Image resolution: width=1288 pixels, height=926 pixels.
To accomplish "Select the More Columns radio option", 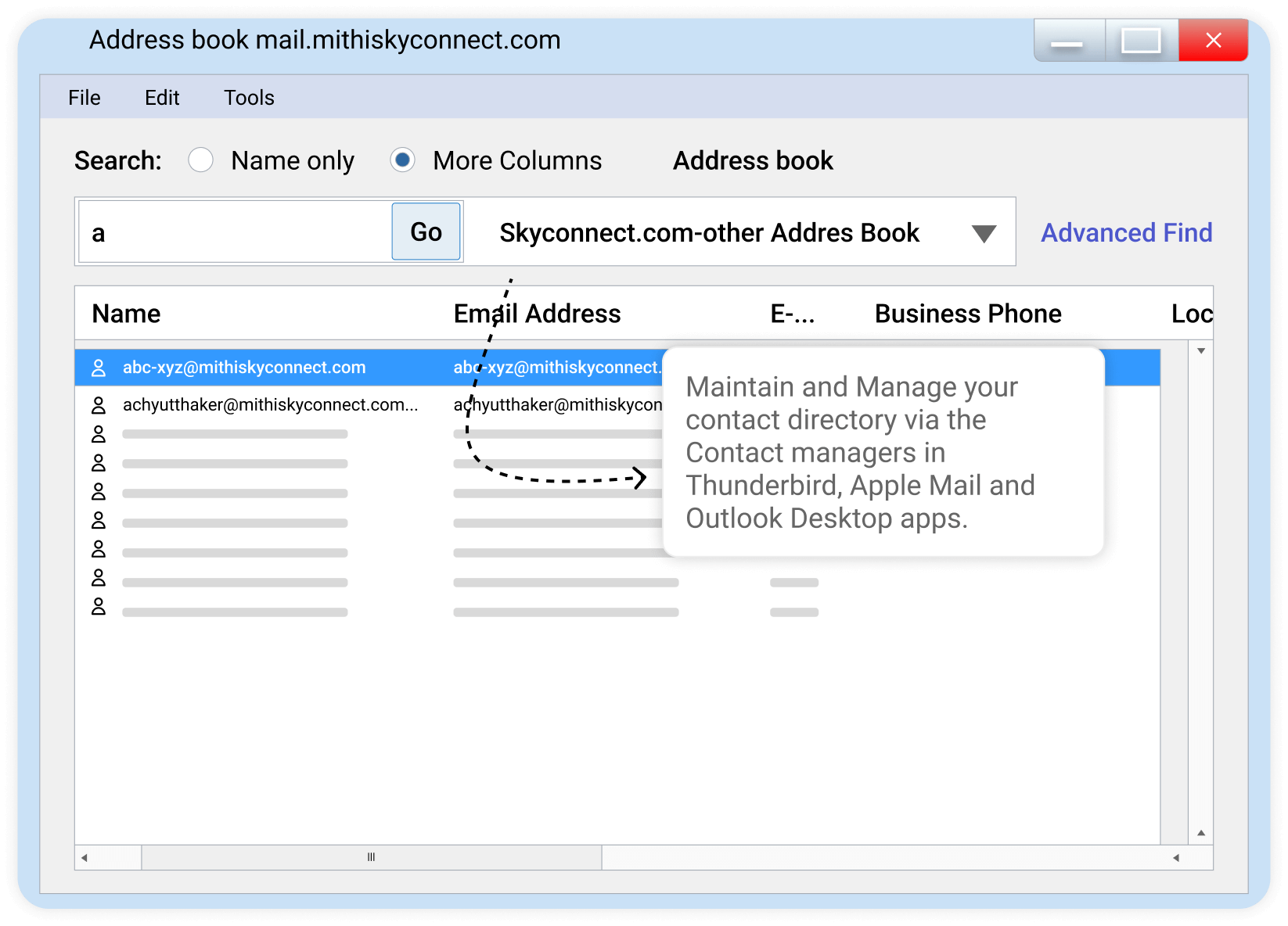I will tap(403, 160).
